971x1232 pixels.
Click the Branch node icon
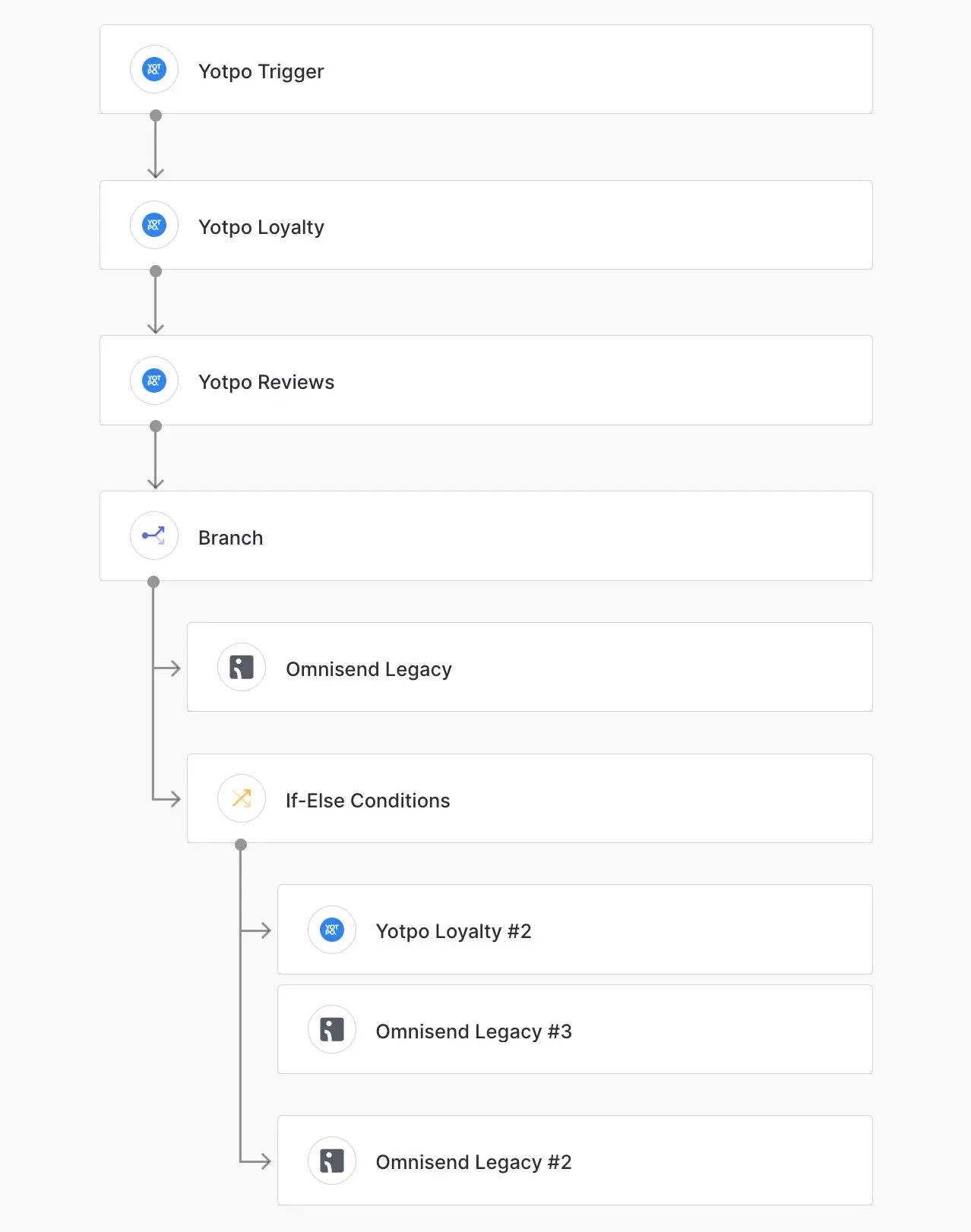coord(154,536)
